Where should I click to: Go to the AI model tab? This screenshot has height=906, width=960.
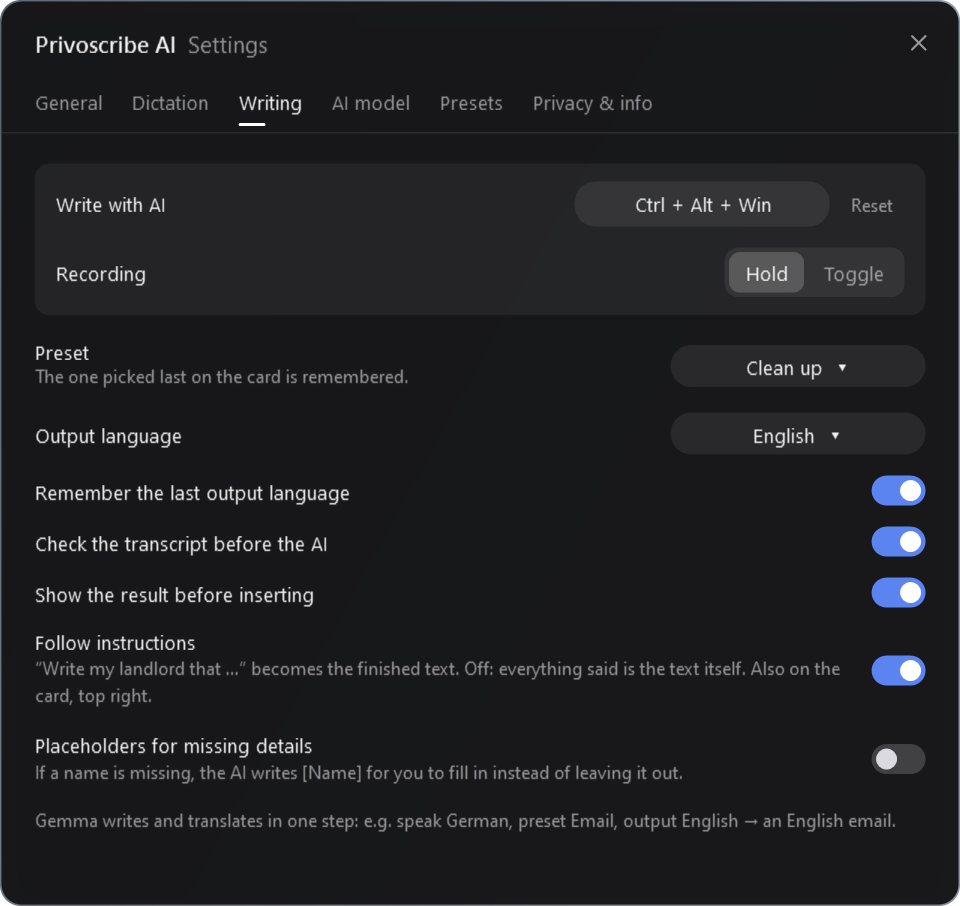[370, 103]
